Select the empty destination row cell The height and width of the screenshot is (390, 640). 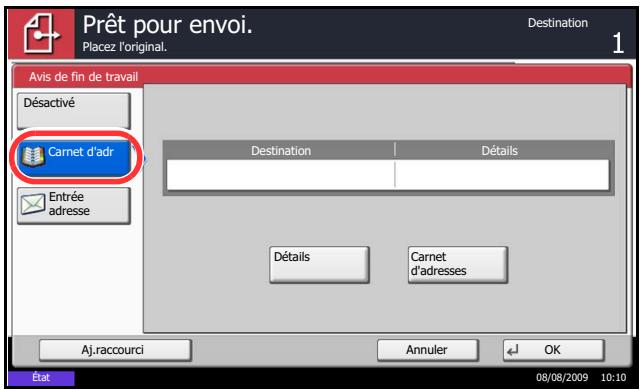pyautogui.click(x=280, y=175)
